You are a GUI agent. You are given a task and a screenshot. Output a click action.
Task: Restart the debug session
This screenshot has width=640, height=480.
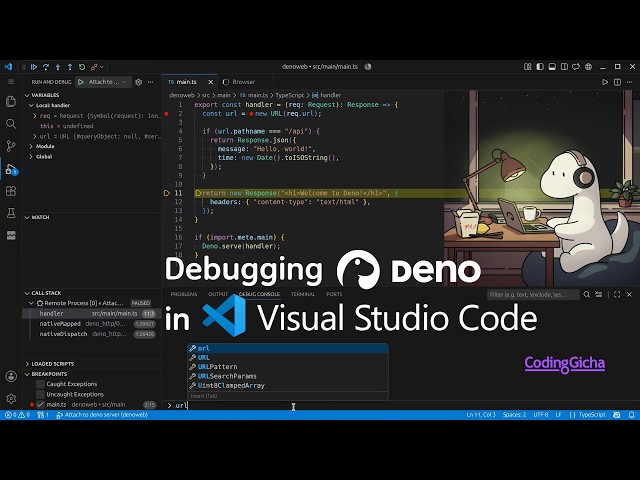(82, 67)
